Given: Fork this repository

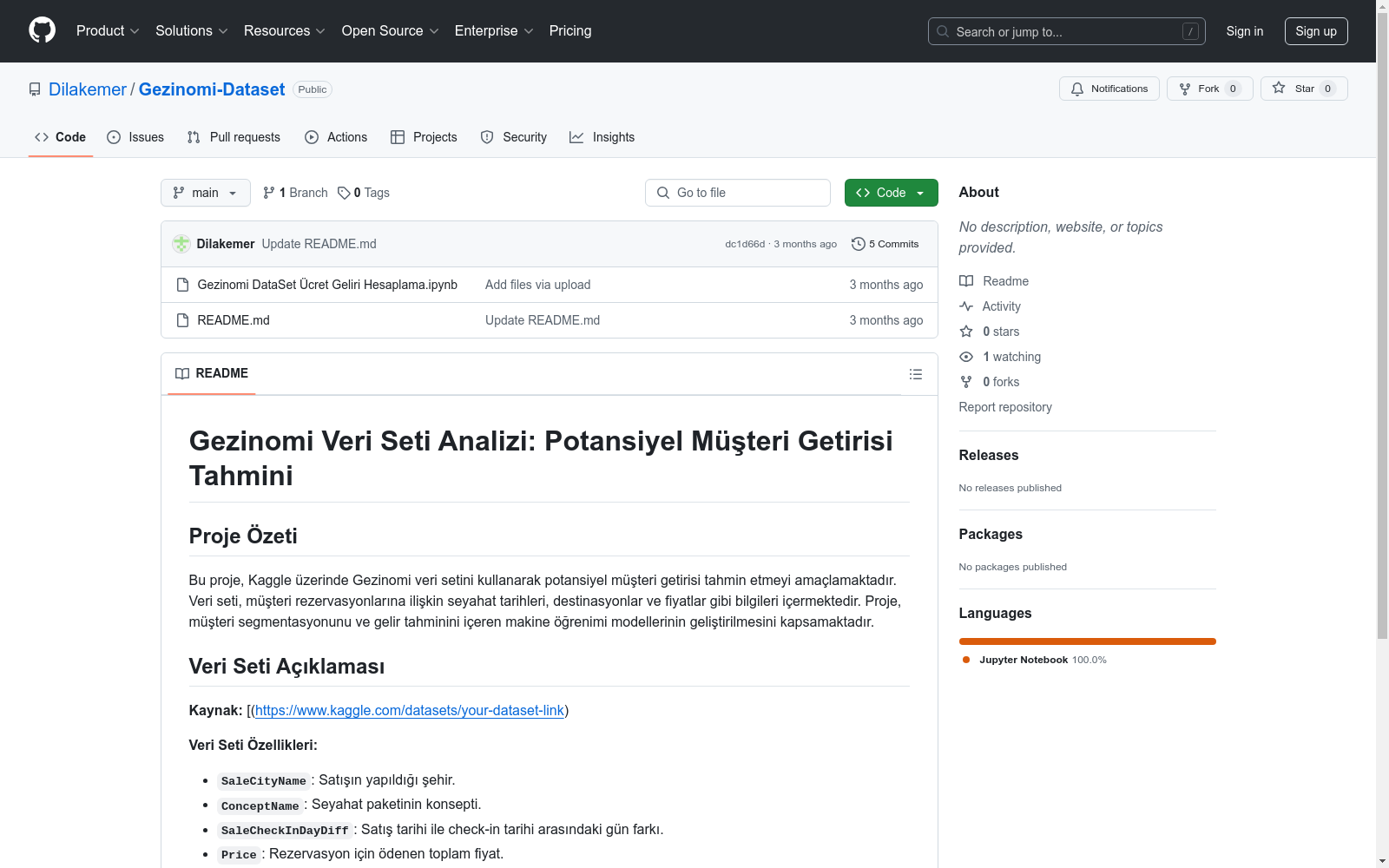Looking at the screenshot, I should point(1209,89).
